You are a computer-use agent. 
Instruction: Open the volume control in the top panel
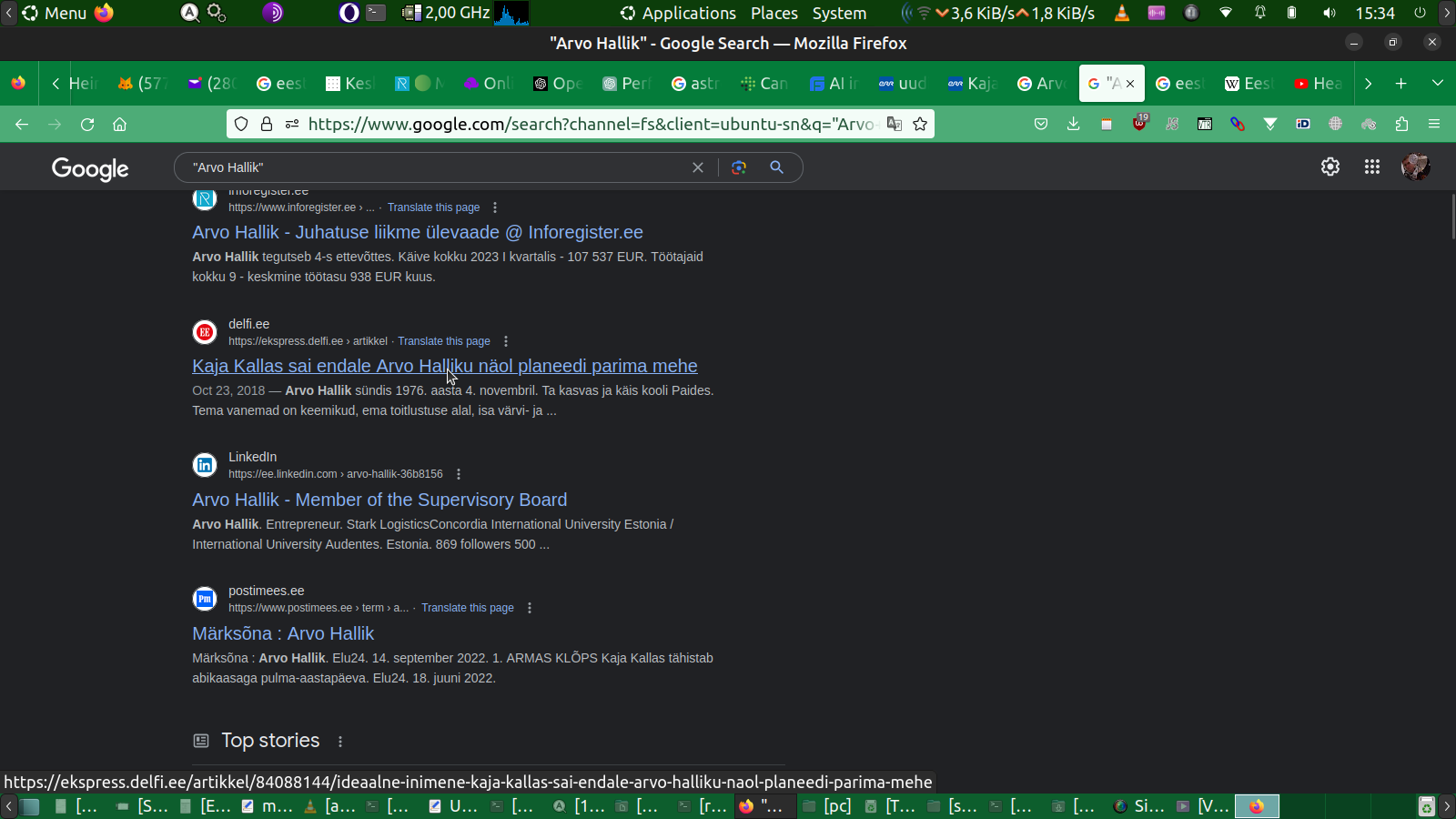pyautogui.click(x=1330, y=13)
